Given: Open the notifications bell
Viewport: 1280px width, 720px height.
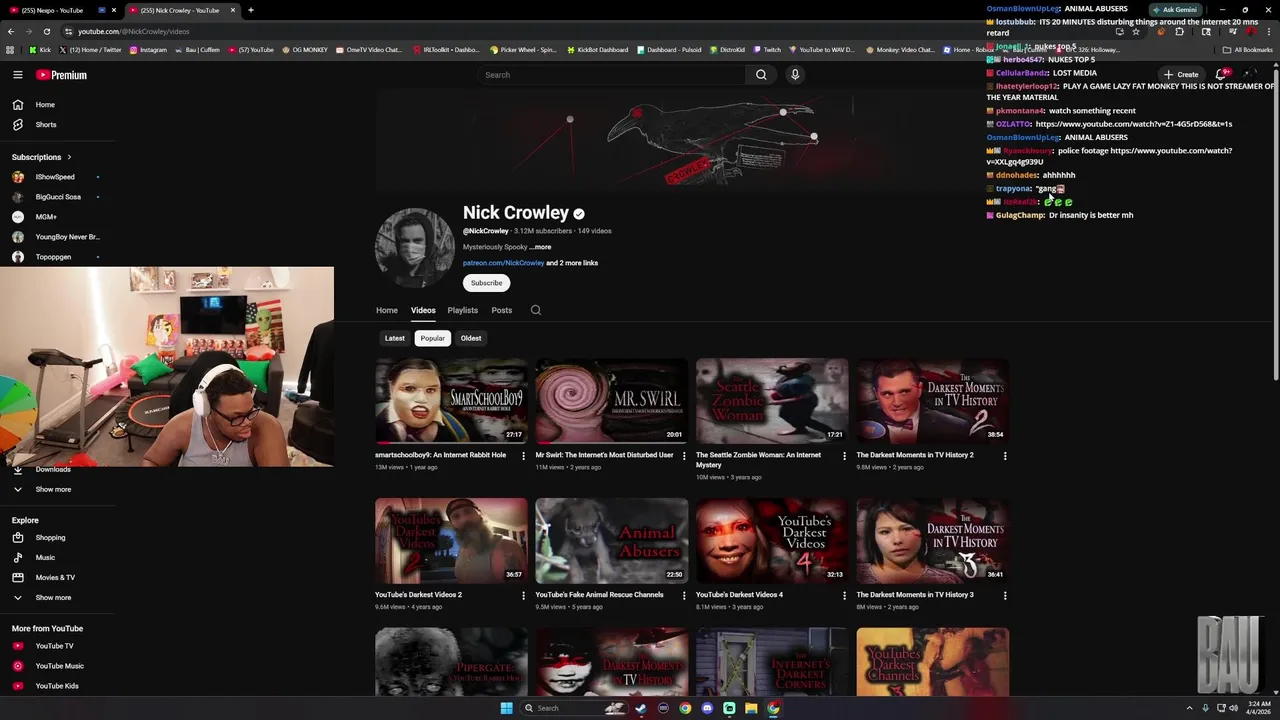Looking at the screenshot, I should tap(1221, 74).
